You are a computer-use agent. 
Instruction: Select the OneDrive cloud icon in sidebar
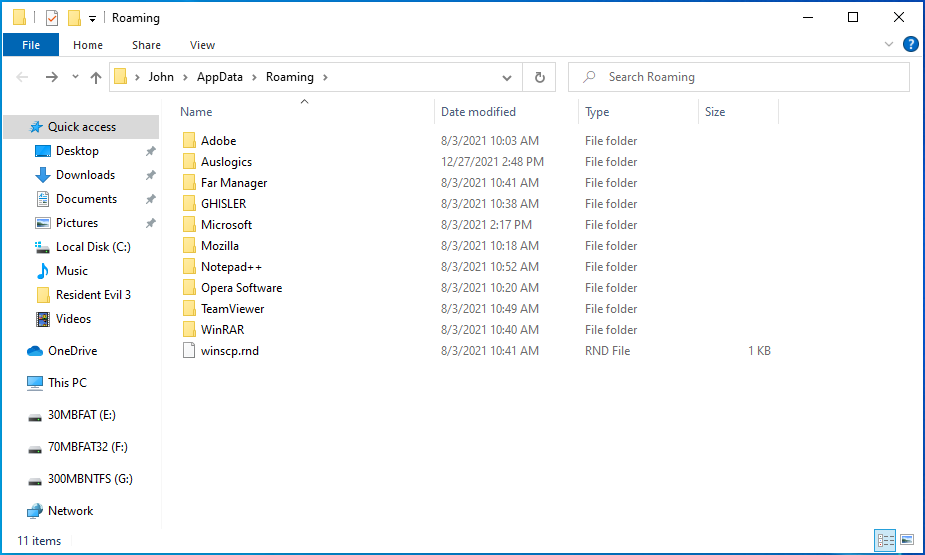pos(35,351)
